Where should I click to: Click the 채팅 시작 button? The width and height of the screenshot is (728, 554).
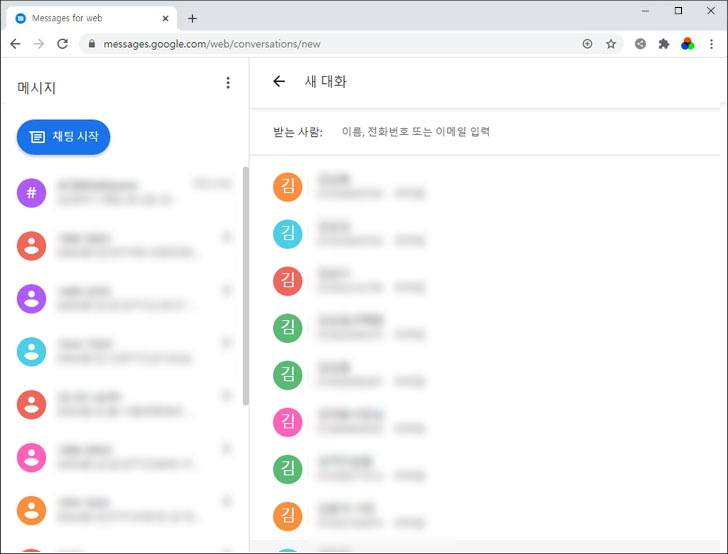click(x=64, y=137)
